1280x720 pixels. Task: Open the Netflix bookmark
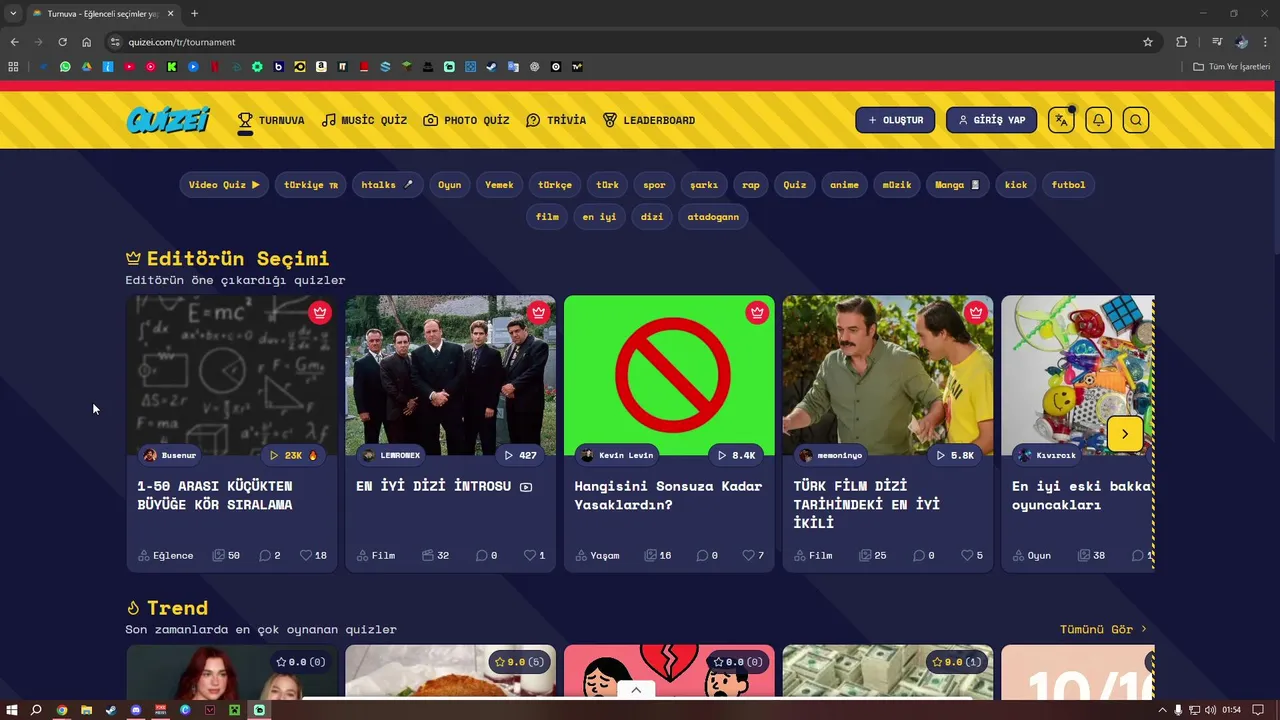click(215, 67)
